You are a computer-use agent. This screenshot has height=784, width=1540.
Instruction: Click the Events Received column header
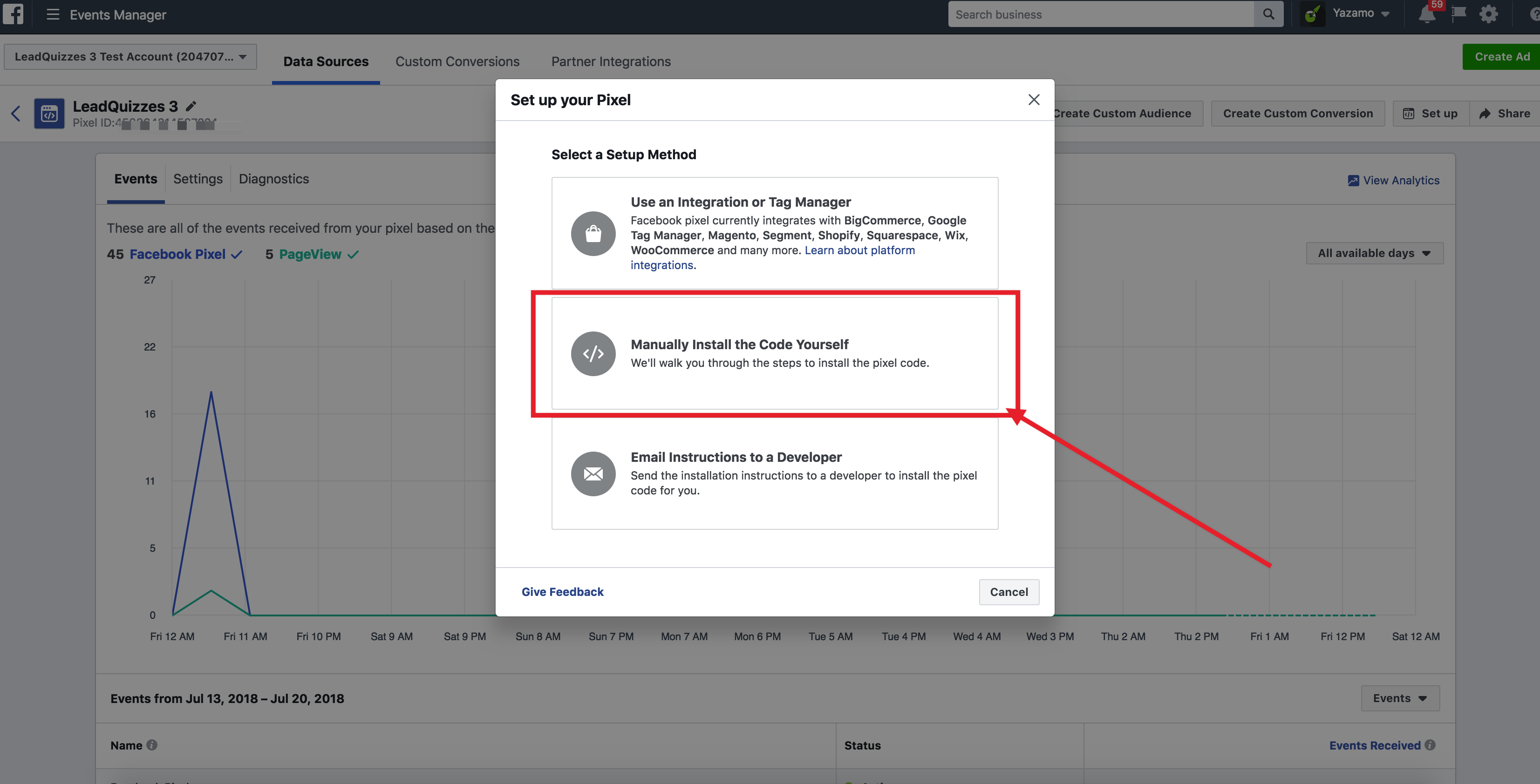point(1375,745)
